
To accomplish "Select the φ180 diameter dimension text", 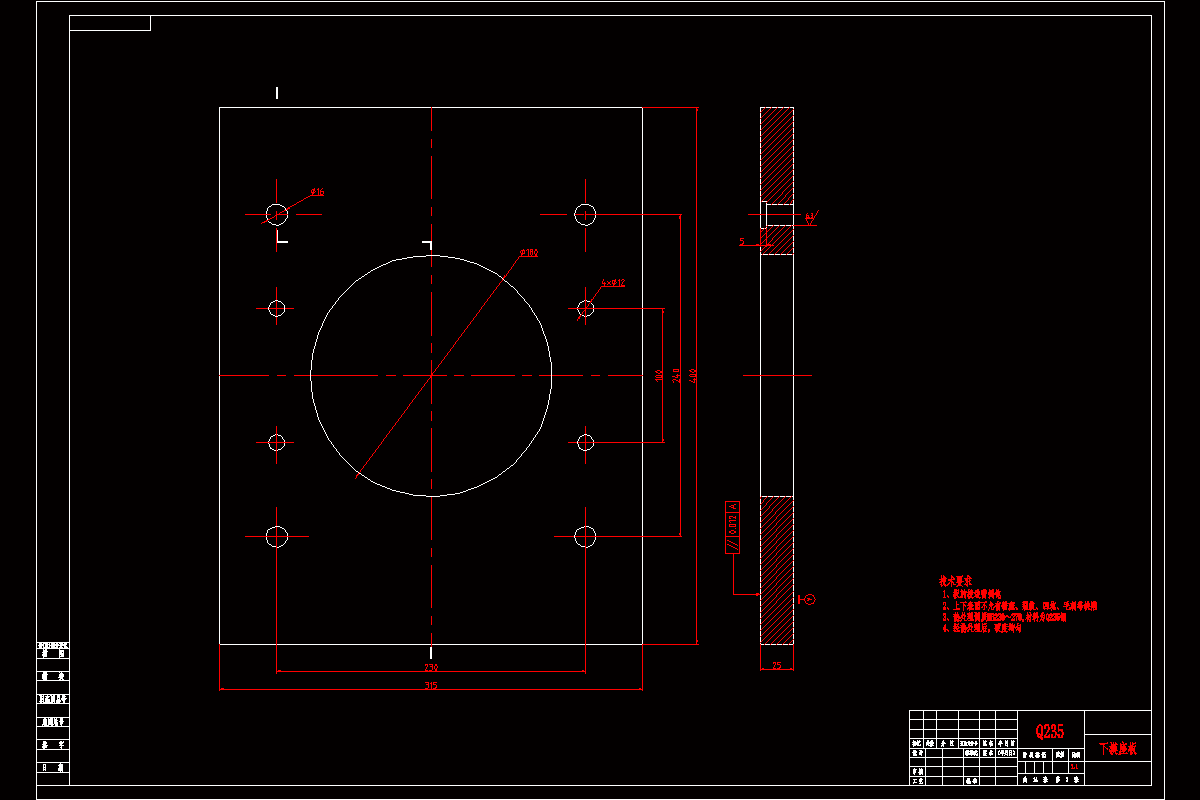I will coord(529,253).
